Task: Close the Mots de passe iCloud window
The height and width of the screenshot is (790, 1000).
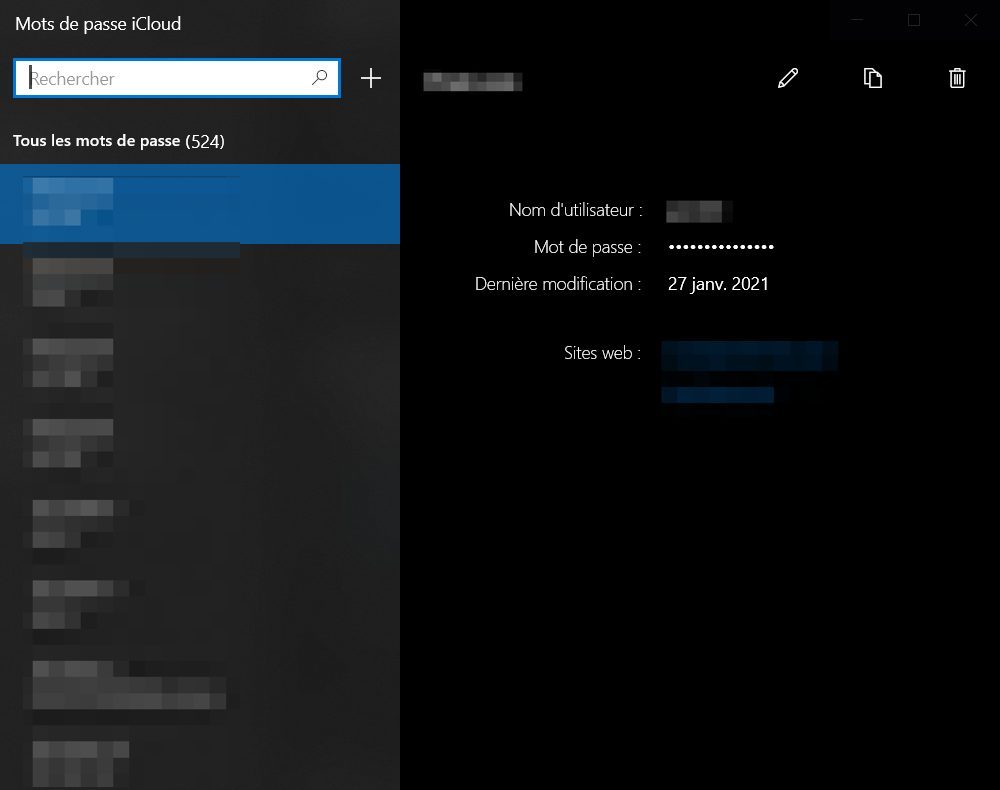Action: 970,20
